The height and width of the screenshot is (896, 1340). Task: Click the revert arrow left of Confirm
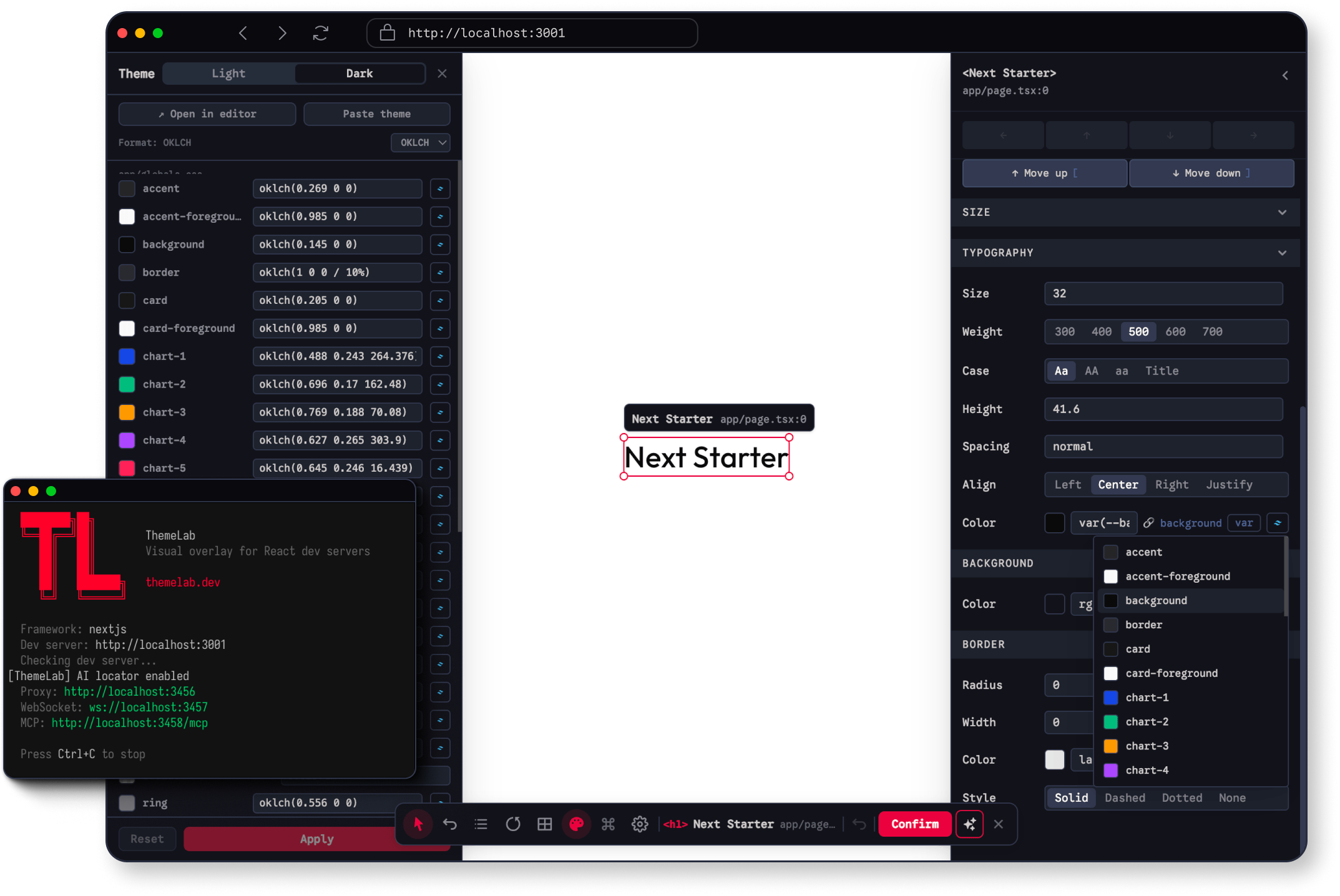859,824
